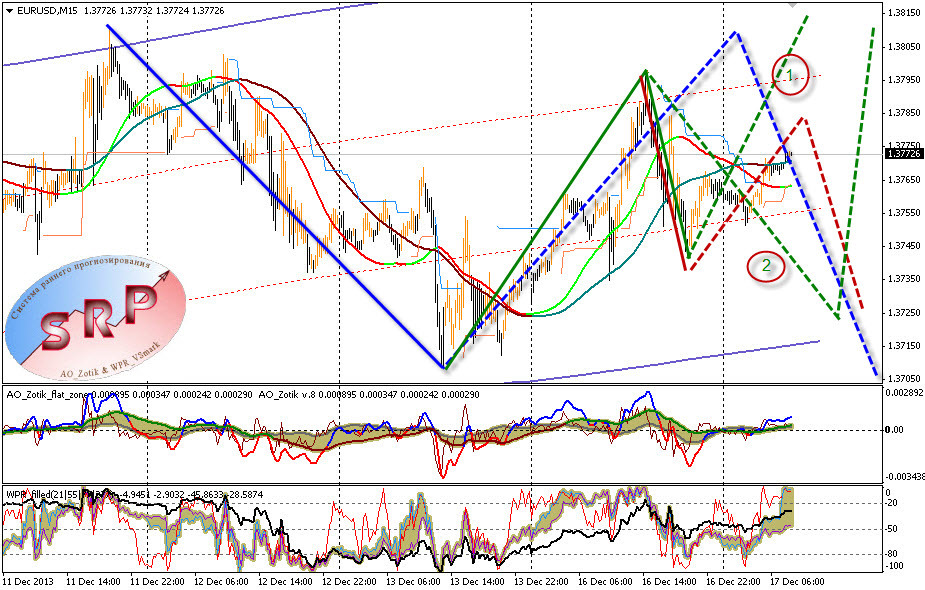Image resolution: width=925 pixels, height=590 pixels.
Task: Click the 17 Dec 06:00 time label
Action: [797, 581]
